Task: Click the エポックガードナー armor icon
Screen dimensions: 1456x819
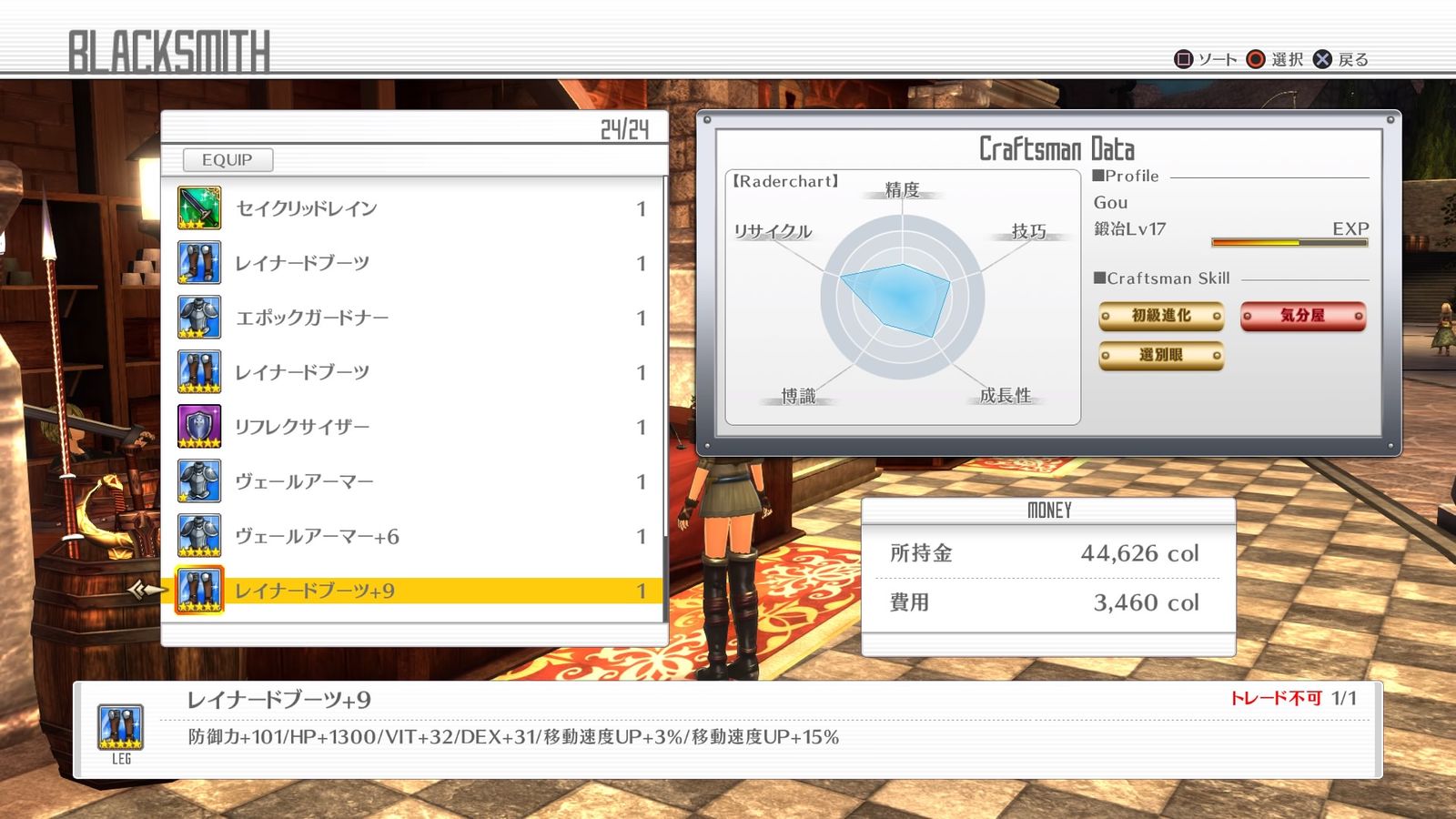Action: click(199, 318)
